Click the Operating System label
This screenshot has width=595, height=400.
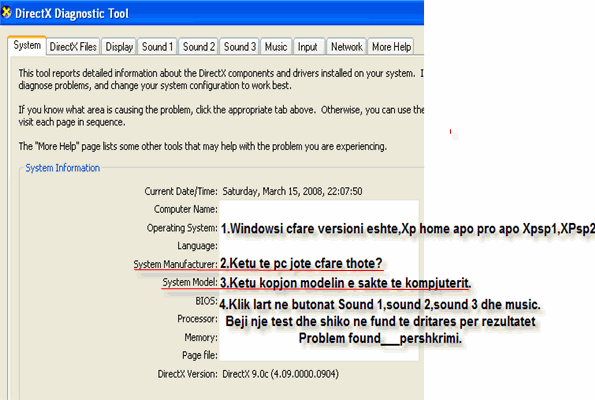pyautogui.click(x=182, y=228)
